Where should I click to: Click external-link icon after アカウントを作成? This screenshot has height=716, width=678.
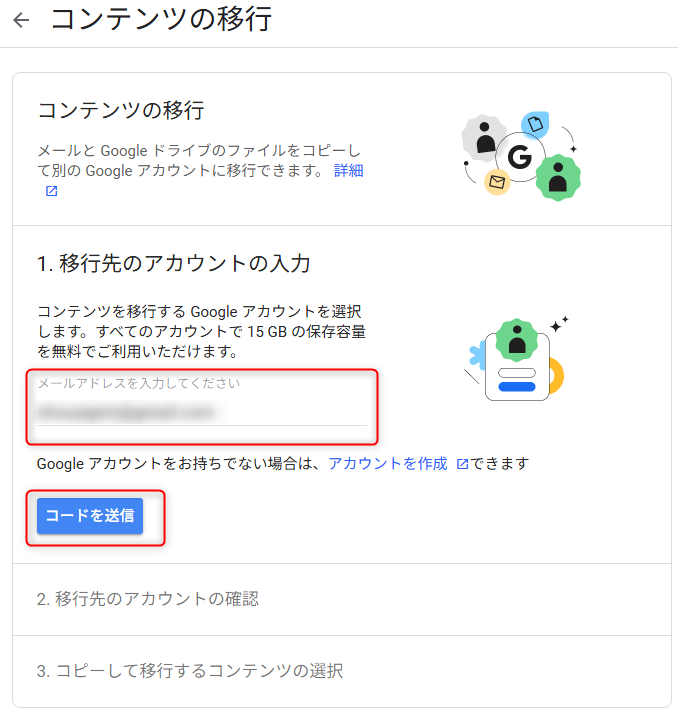[x=463, y=464]
